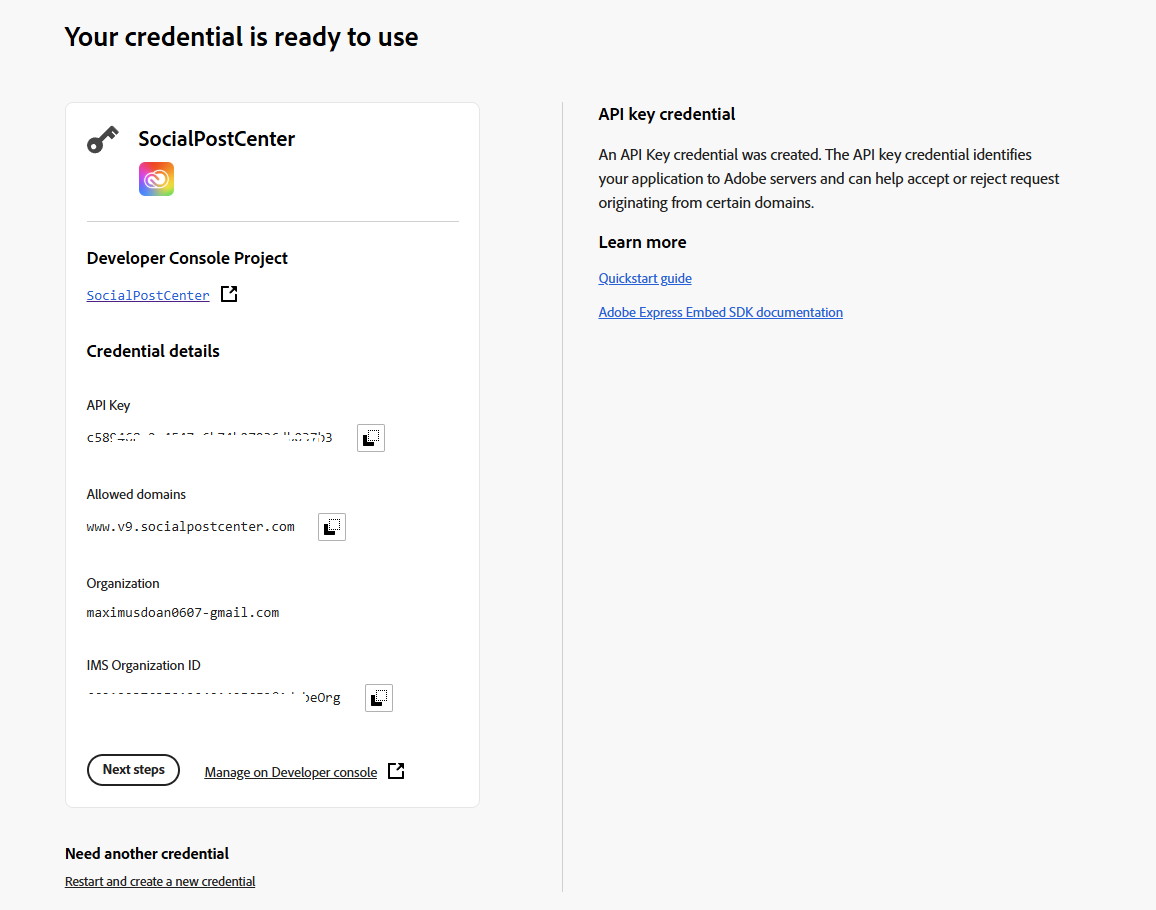Click the 'Developer Console Project' heading
Image resolution: width=1156 pixels, height=910 pixels.
(x=187, y=258)
